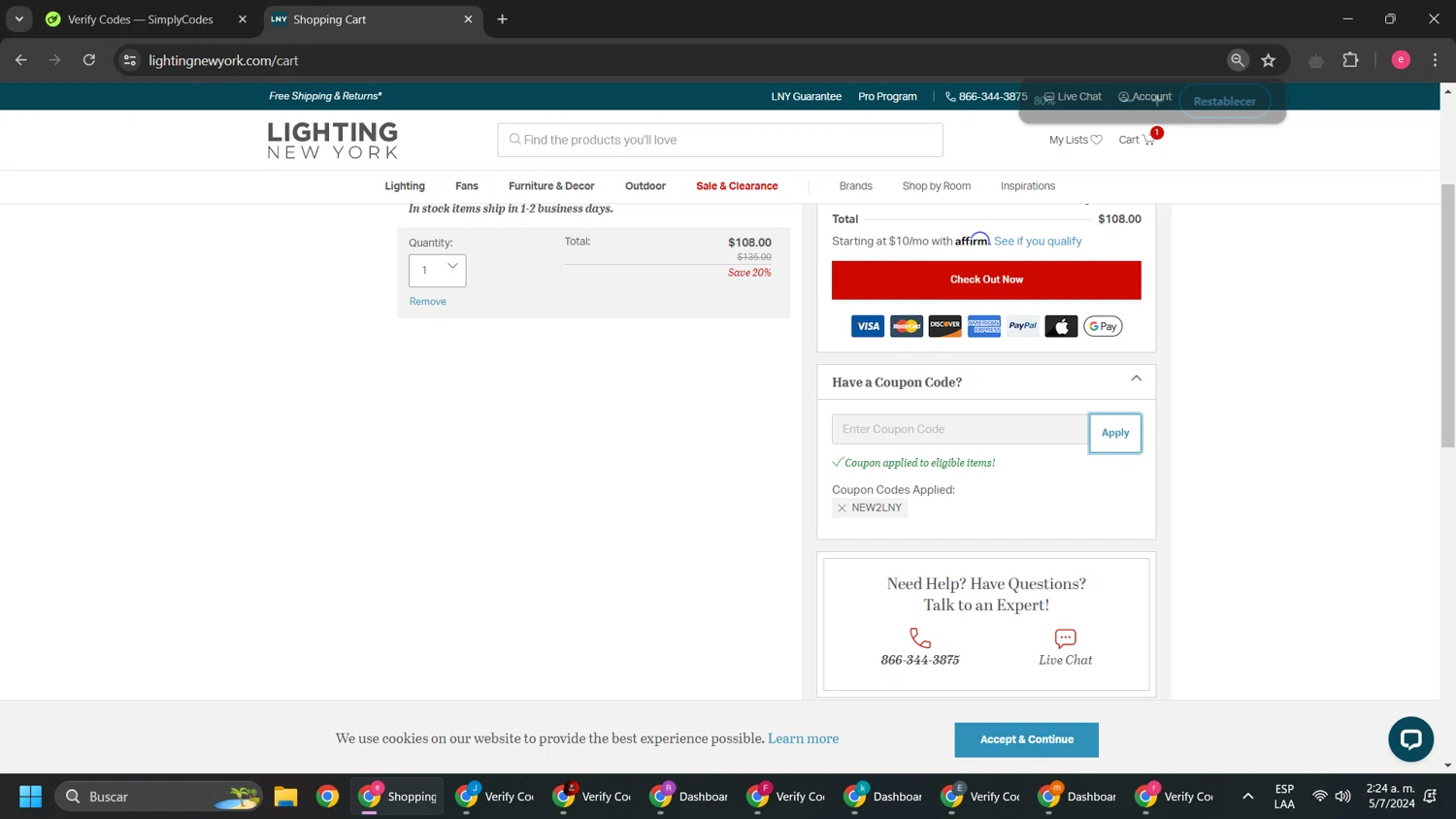
Task: Open My Lists heart link
Action: pos(1075,140)
